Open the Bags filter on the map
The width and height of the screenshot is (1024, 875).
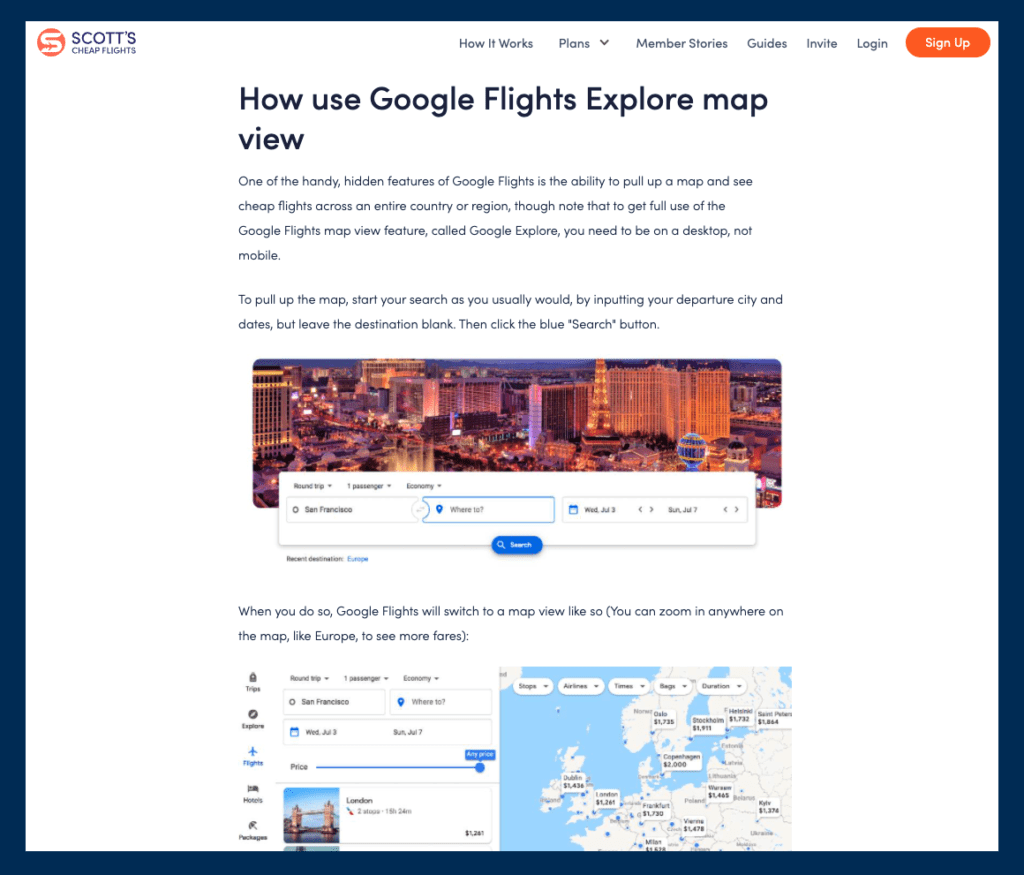click(673, 686)
